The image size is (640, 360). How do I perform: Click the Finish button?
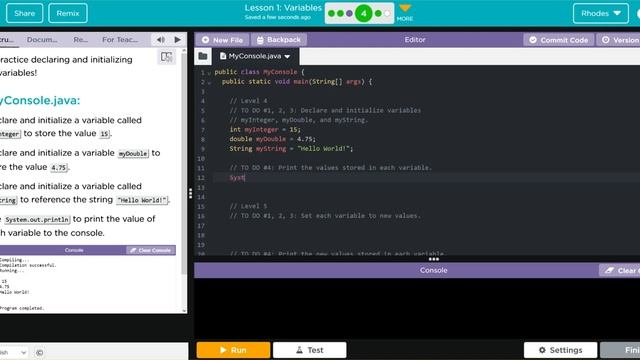coord(620,350)
